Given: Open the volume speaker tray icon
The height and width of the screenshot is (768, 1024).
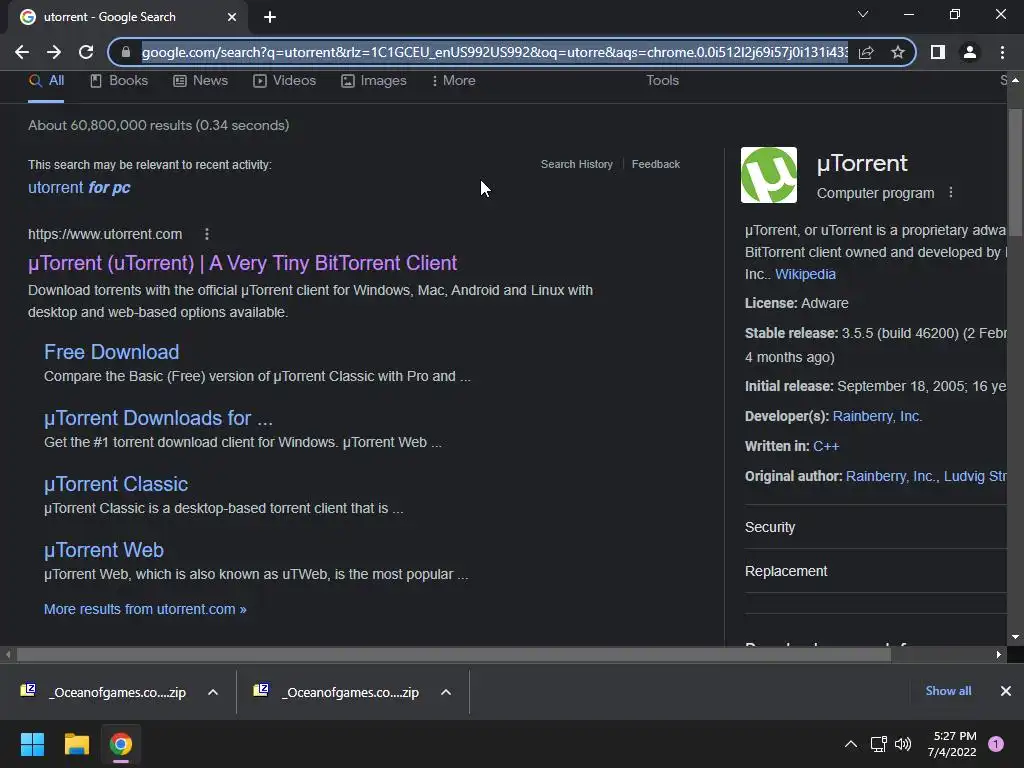Looking at the screenshot, I should (x=903, y=744).
